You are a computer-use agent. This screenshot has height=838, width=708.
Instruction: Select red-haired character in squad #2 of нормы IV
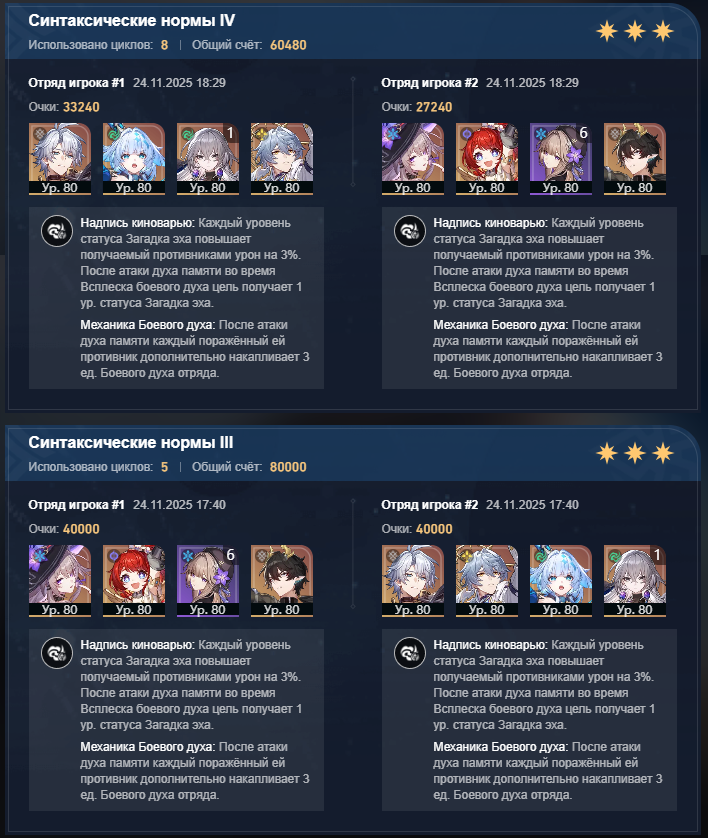tap(487, 159)
